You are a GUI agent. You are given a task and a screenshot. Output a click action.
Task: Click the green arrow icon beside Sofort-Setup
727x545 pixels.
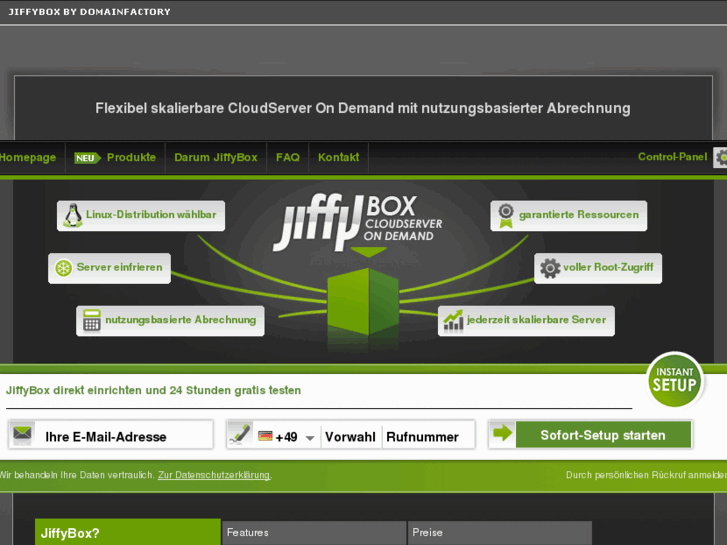pyautogui.click(x=502, y=434)
